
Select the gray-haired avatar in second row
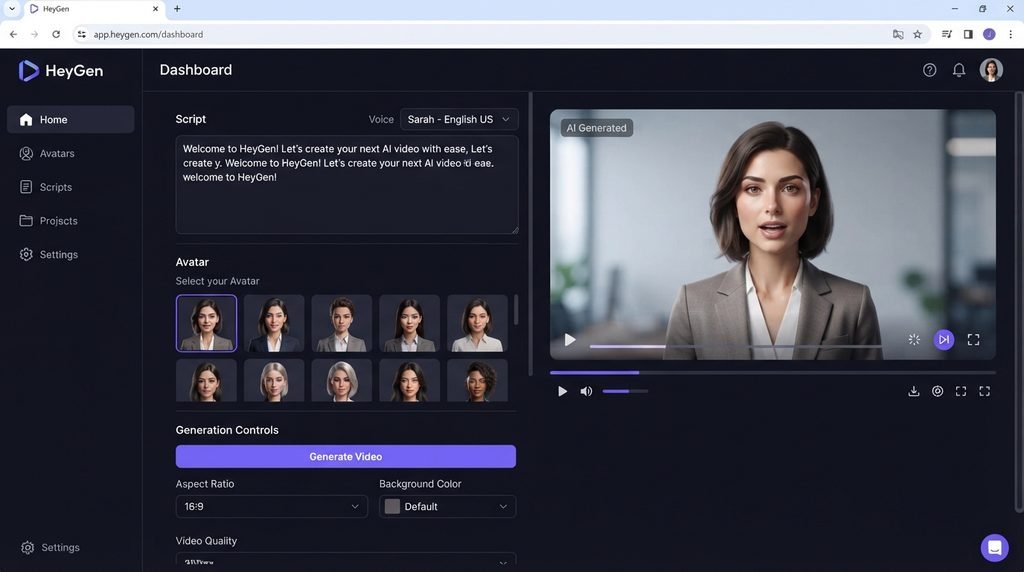tap(342, 380)
